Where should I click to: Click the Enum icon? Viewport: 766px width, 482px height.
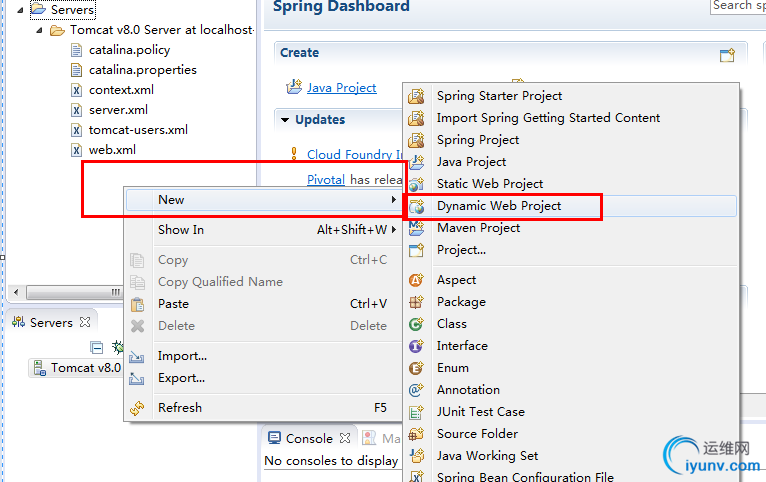coord(416,368)
